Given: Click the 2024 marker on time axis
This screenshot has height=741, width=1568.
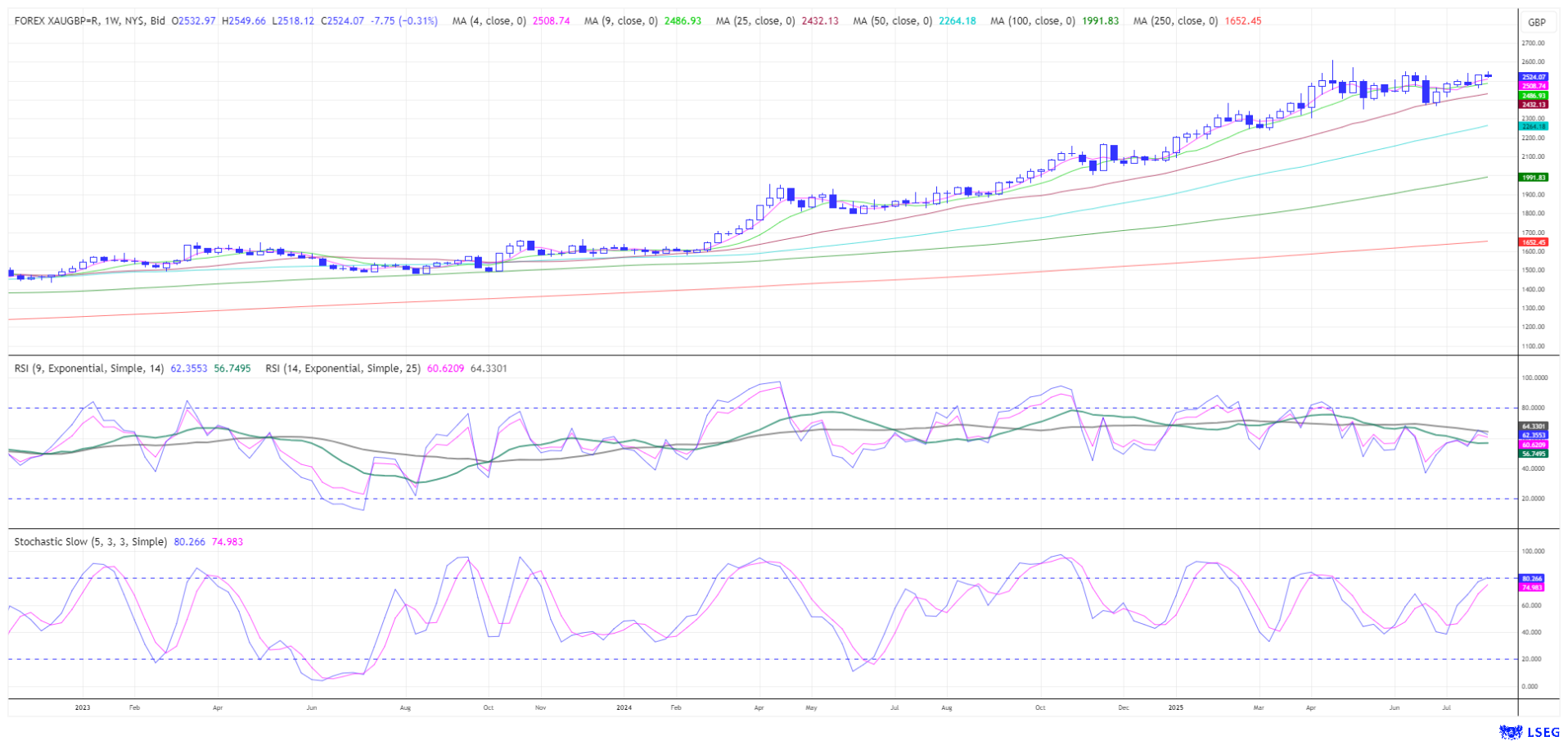Looking at the screenshot, I should coord(624,707).
